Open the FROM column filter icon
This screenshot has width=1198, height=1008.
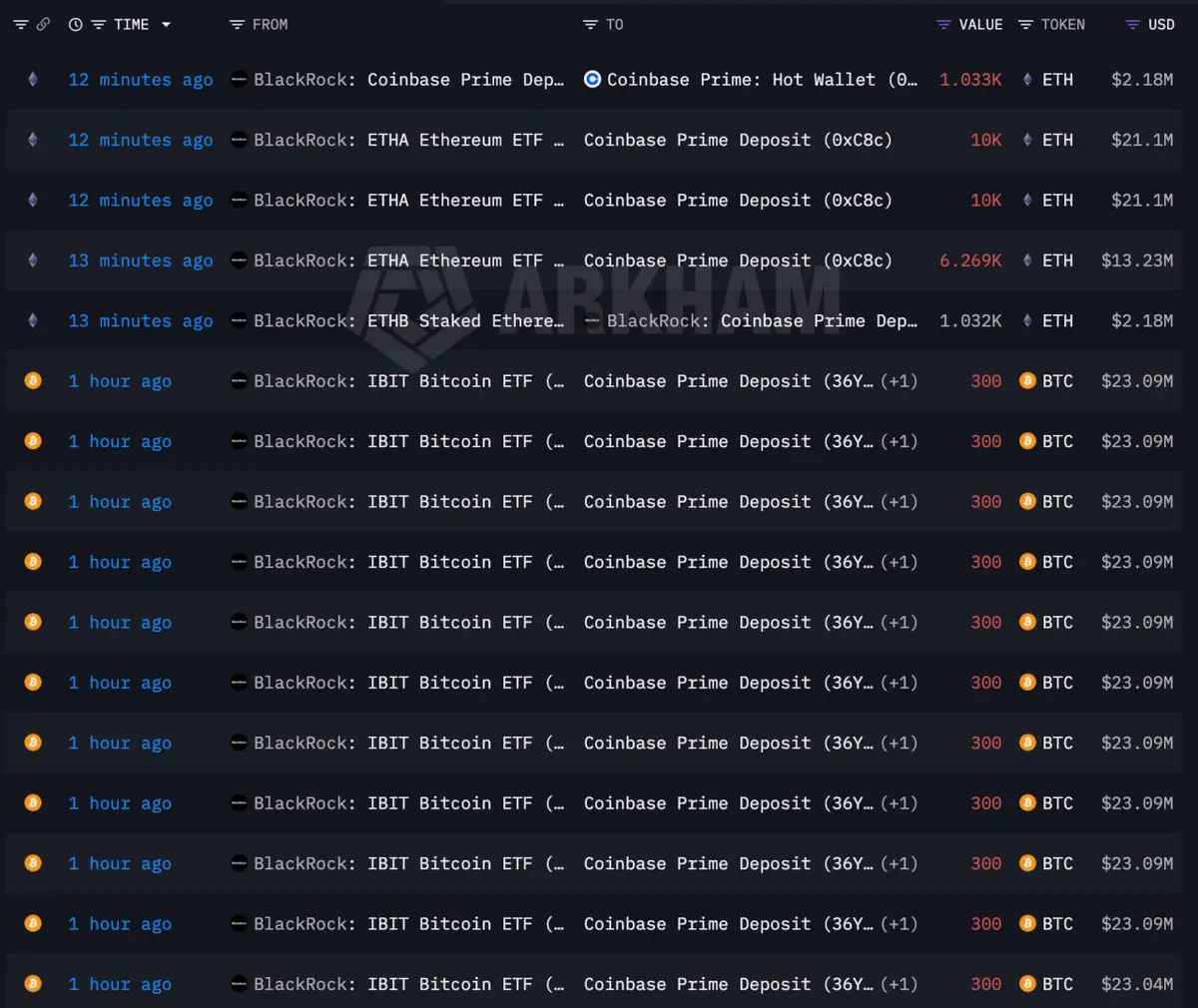click(237, 25)
